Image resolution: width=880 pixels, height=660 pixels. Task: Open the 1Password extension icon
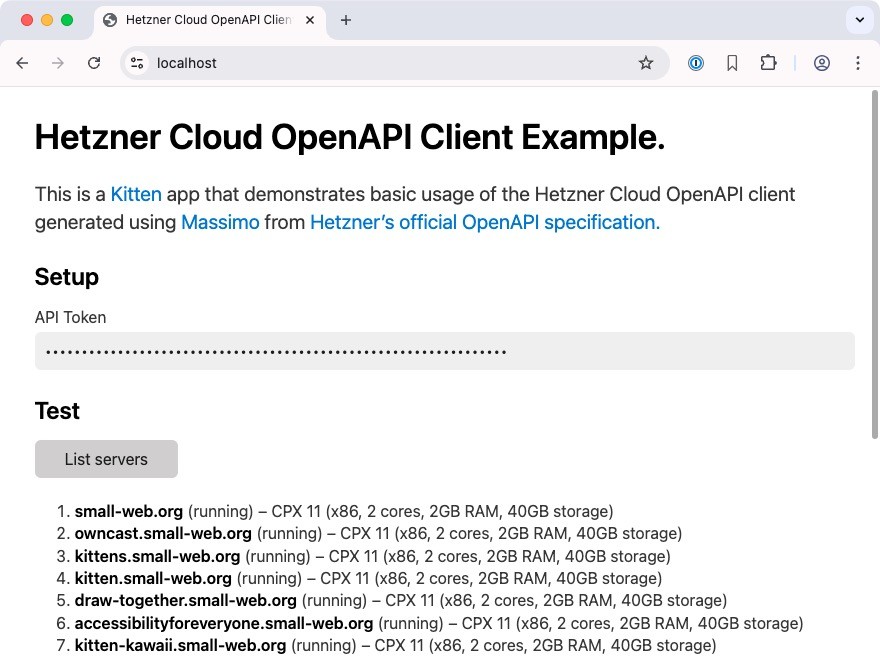click(x=696, y=63)
